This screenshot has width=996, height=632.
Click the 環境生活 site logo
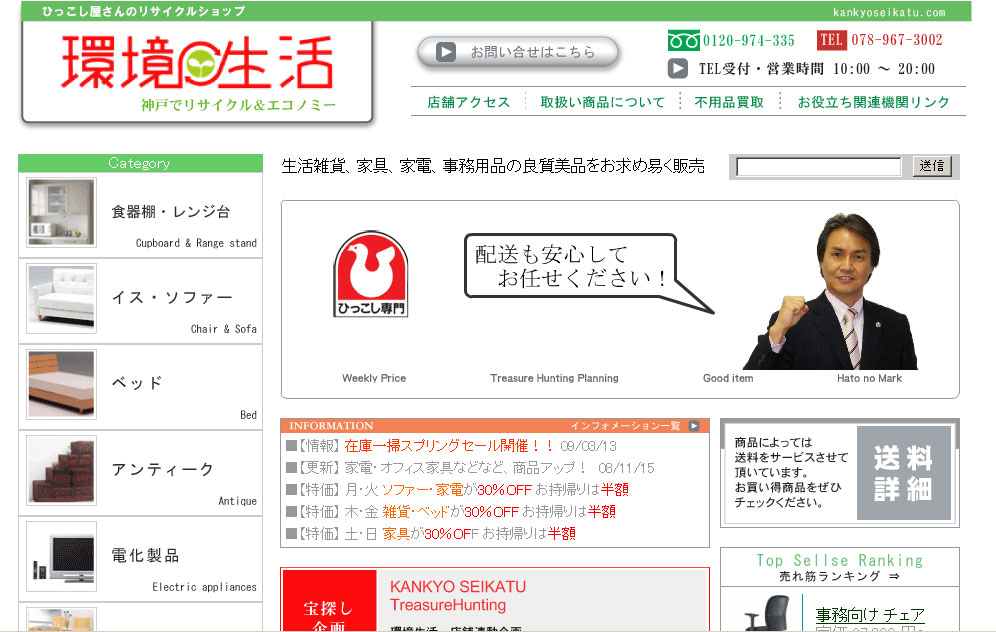click(197, 62)
